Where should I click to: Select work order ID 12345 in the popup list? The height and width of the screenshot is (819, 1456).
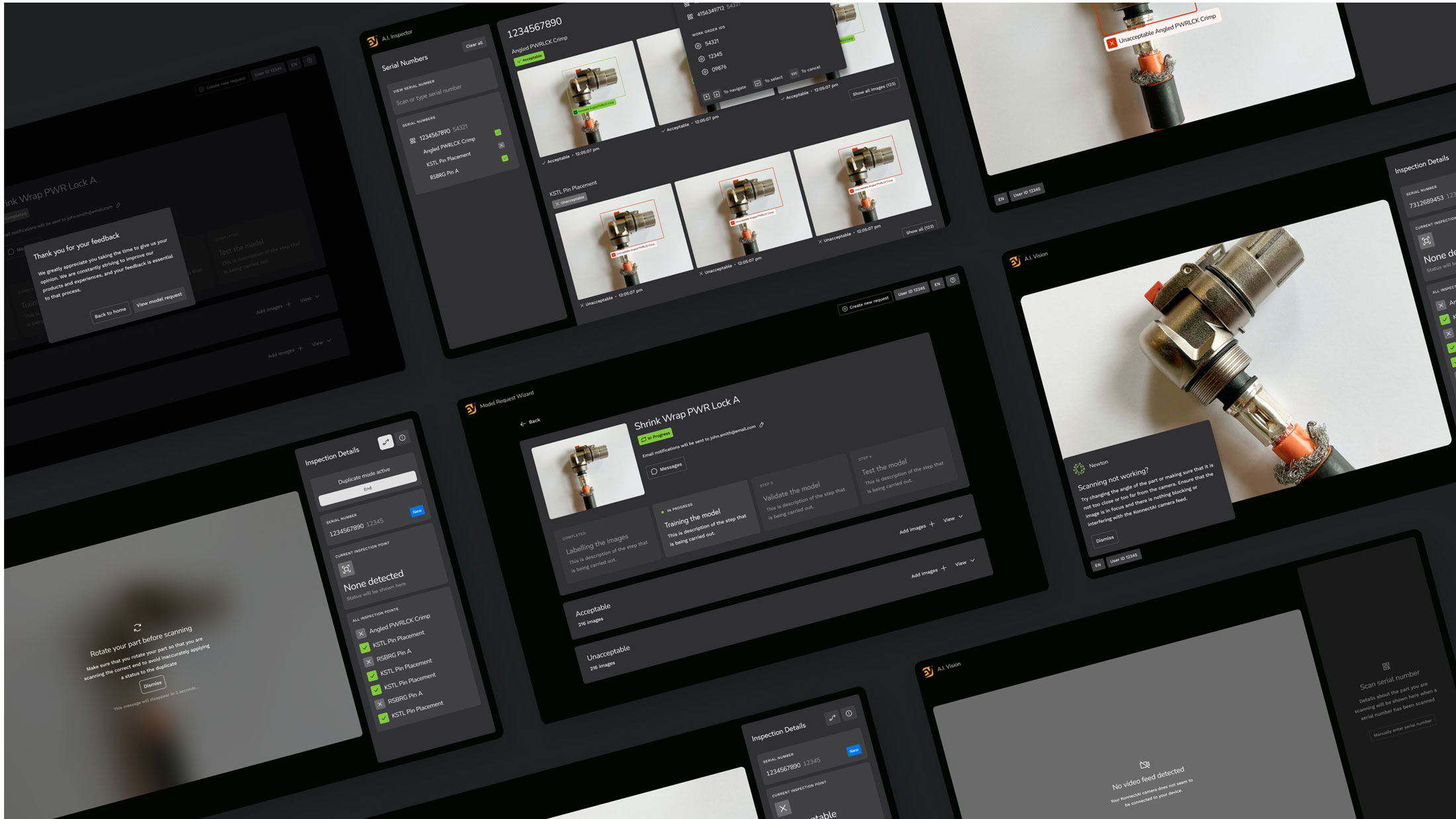(x=715, y=56)
